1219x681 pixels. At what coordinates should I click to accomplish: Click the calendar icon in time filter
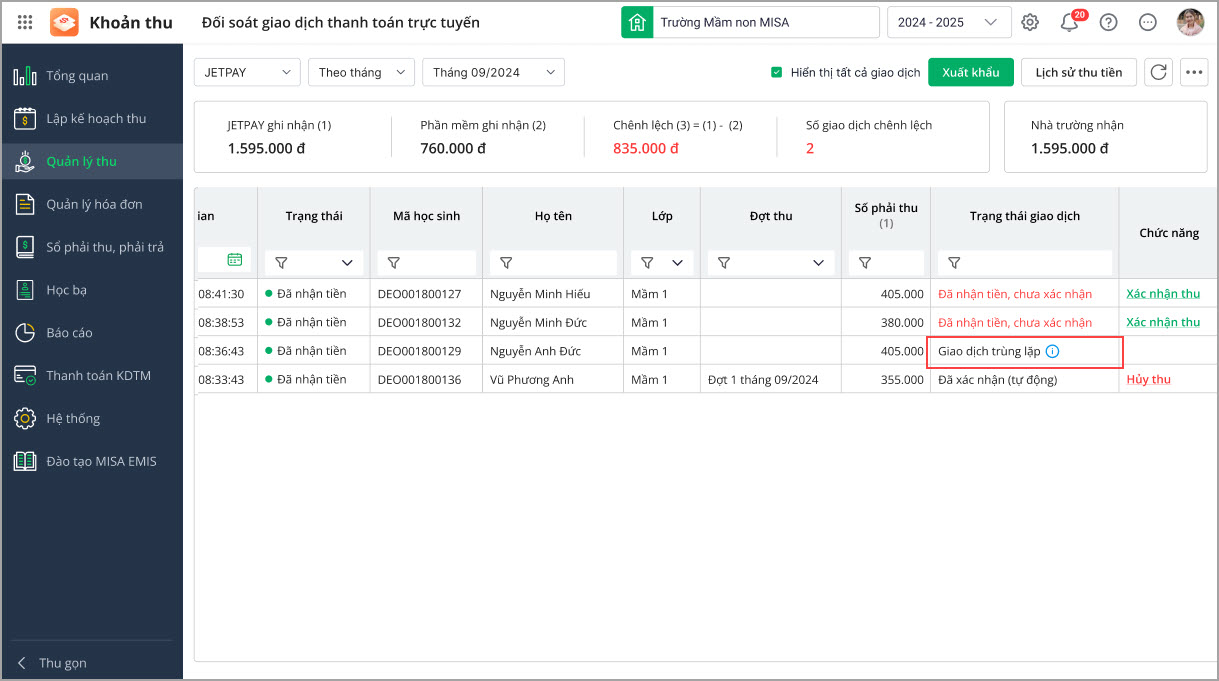(234, 260)
